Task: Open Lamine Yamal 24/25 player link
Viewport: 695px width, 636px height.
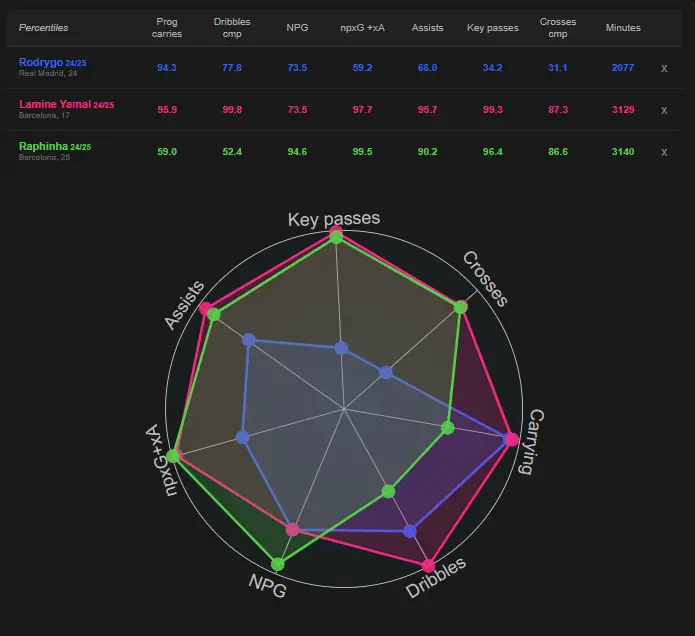Action: (x=66, y=105)
